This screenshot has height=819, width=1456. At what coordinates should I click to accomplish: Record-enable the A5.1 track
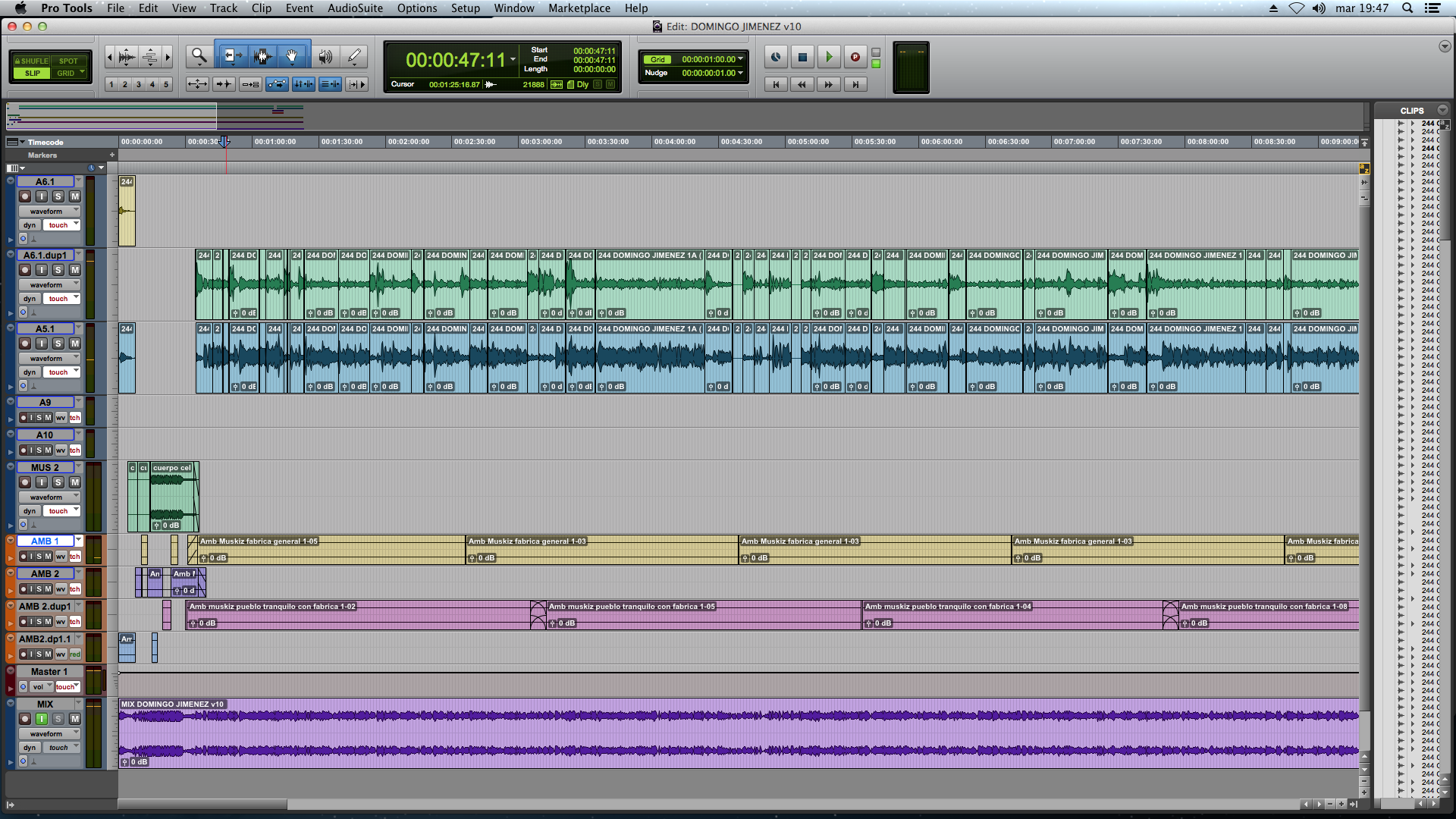25,344
